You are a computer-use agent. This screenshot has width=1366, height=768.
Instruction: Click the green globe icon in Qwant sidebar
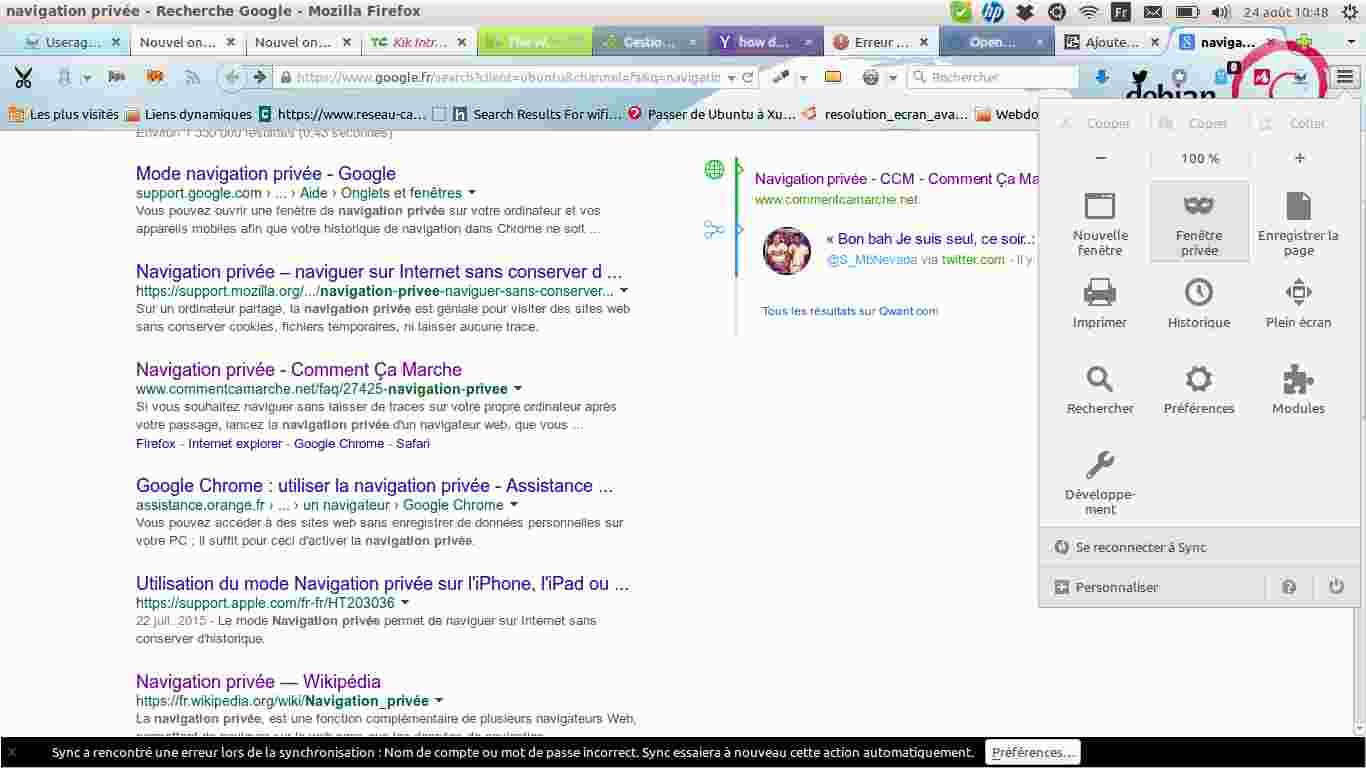pos(714,169)
